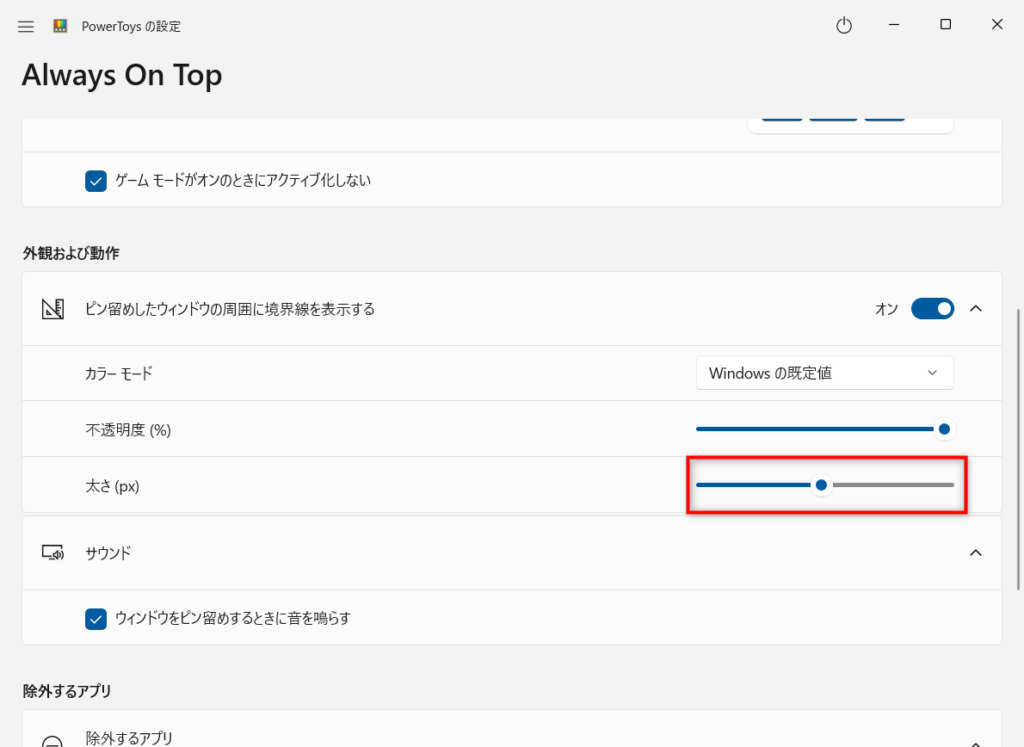Click the 外観および動作 section heading
The height and width of the screenshot is (747, 1024).
click(x=71, y=253)
